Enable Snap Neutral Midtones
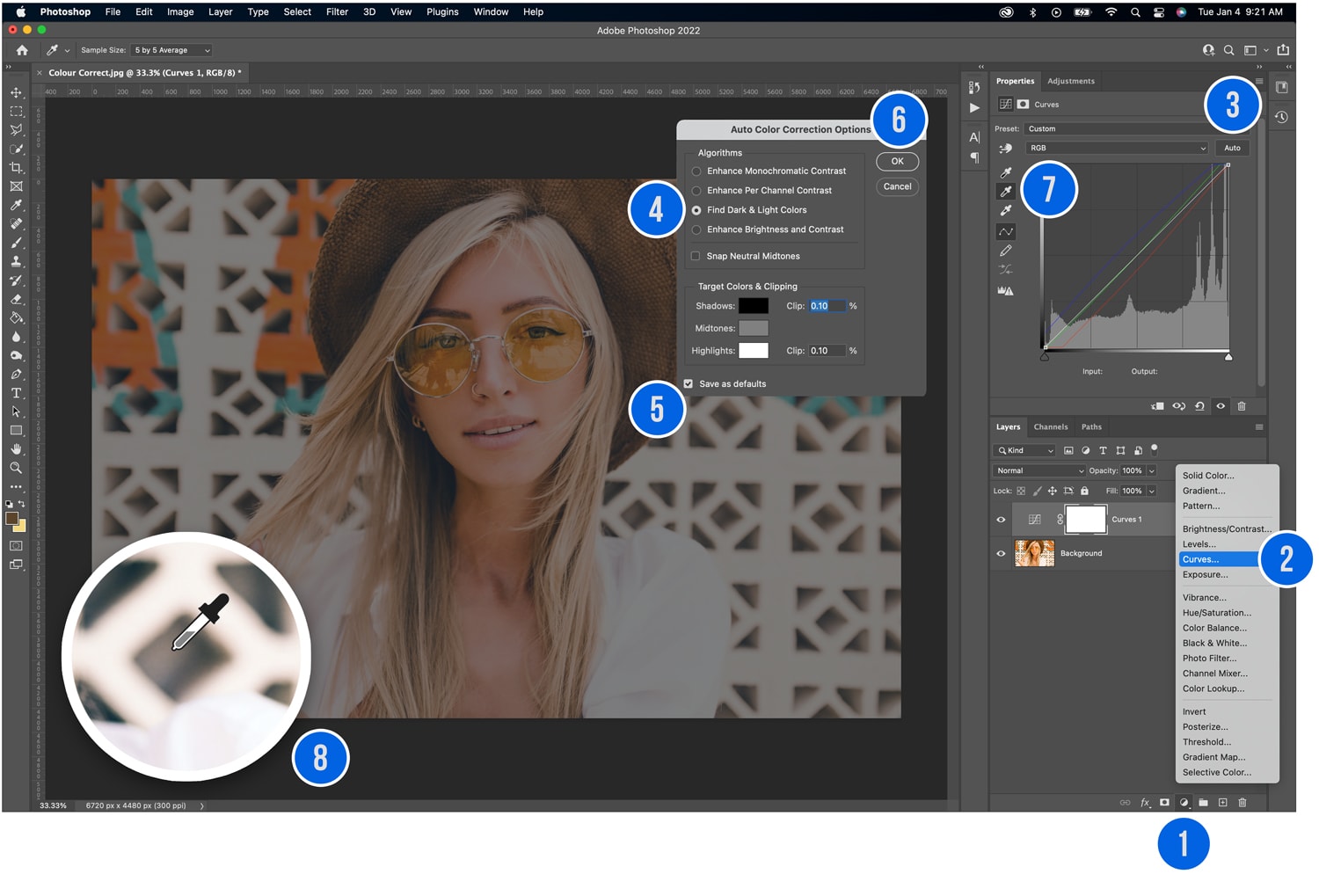1319x896 pixels. 696,256
